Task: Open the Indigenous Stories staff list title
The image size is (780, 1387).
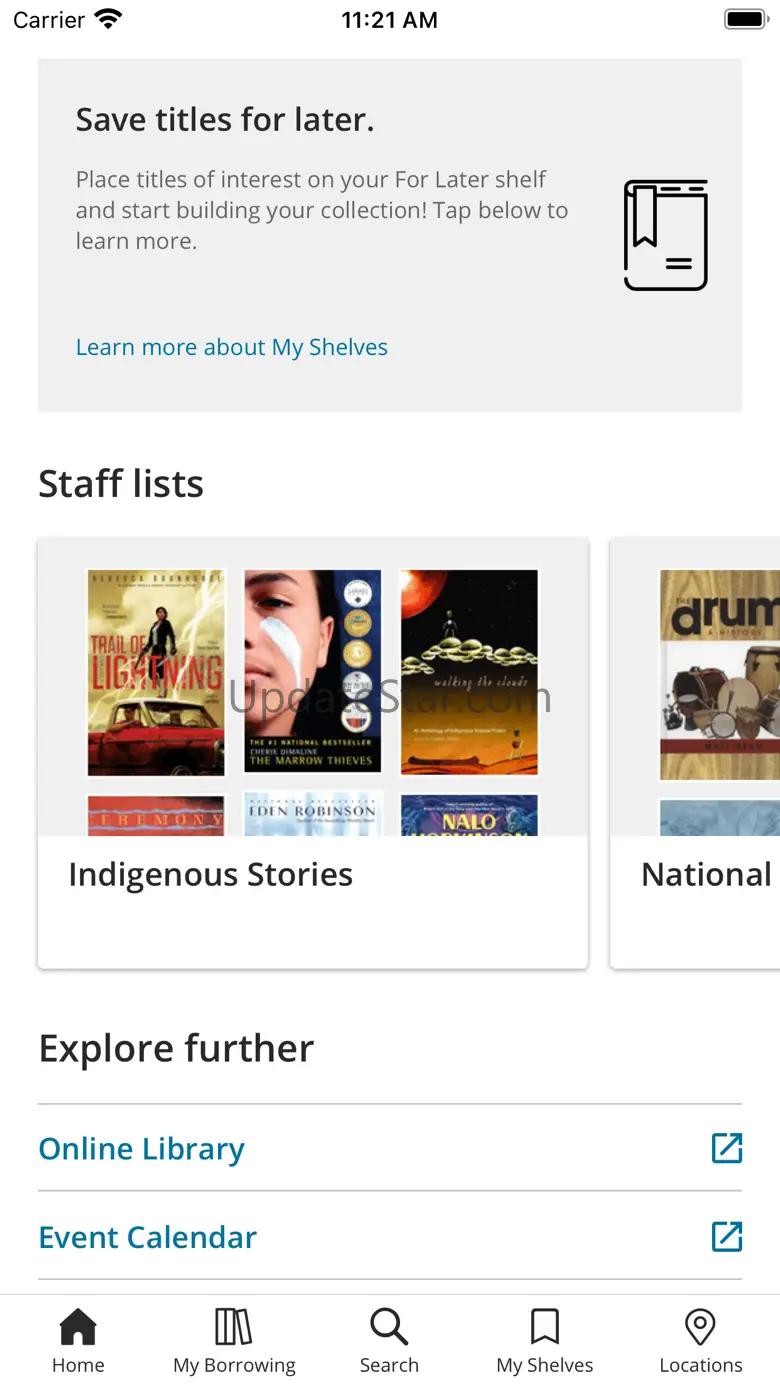Action: pos(211,875)
